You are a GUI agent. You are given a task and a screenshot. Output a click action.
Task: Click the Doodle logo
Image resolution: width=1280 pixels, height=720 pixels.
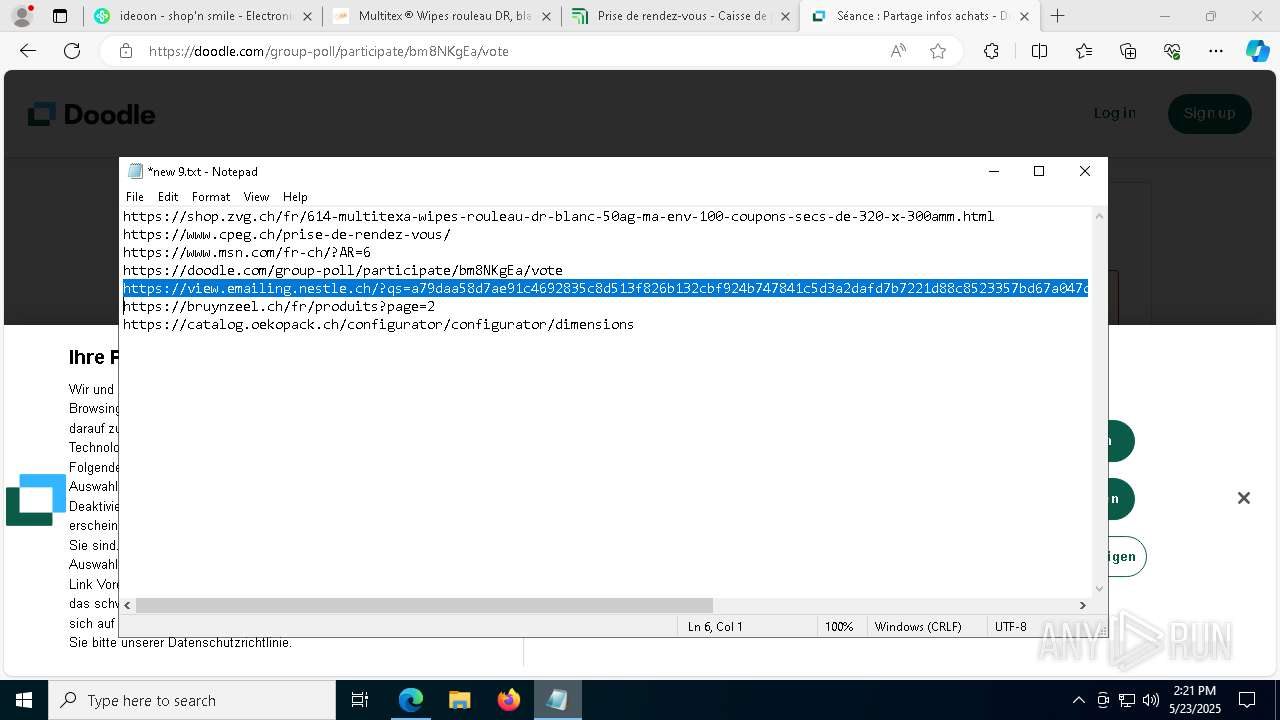click(x=91, y=114)
